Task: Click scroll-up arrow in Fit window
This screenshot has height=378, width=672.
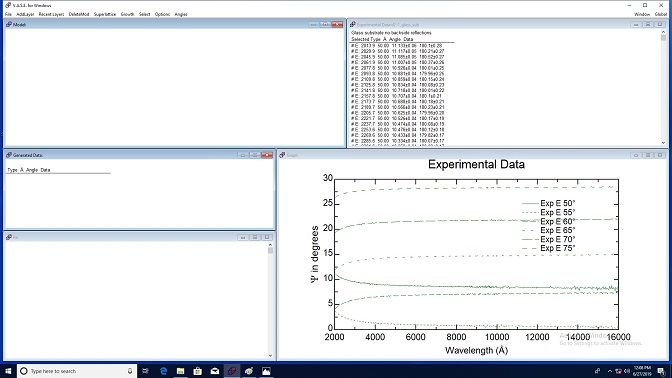Action: (270, 245)
